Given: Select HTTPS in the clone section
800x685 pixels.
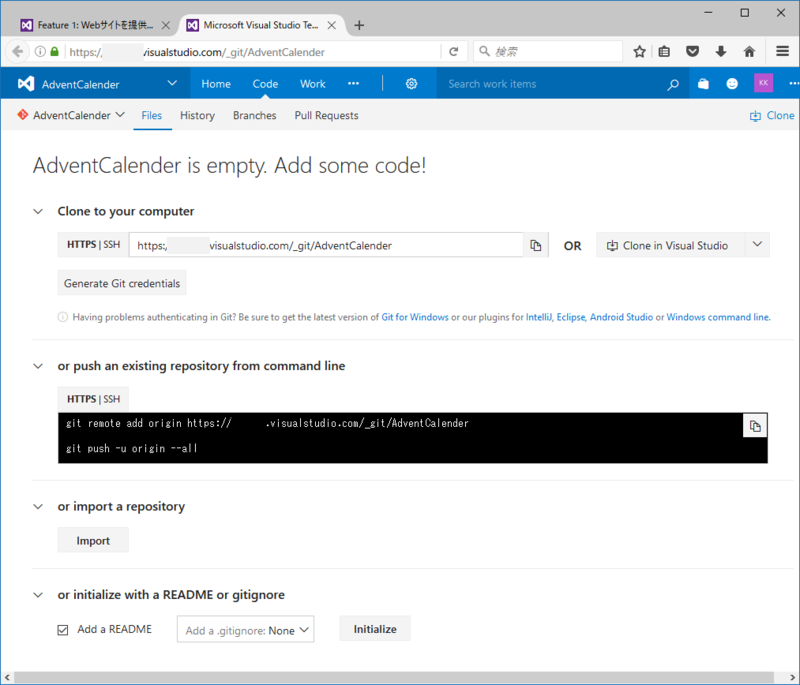Looking at the screenshot, I should [81, 245].
